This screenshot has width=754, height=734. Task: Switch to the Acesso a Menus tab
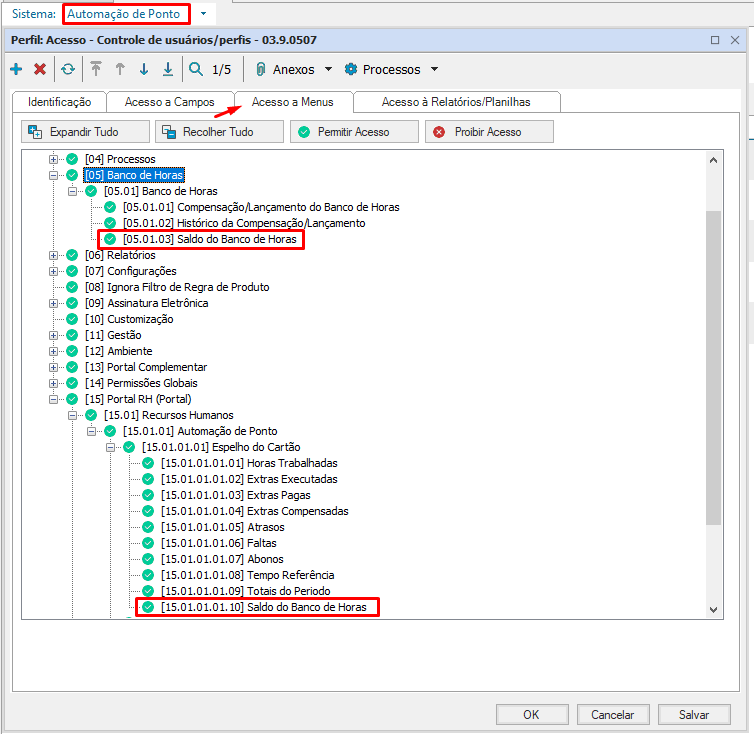click(x=293, y=102)
